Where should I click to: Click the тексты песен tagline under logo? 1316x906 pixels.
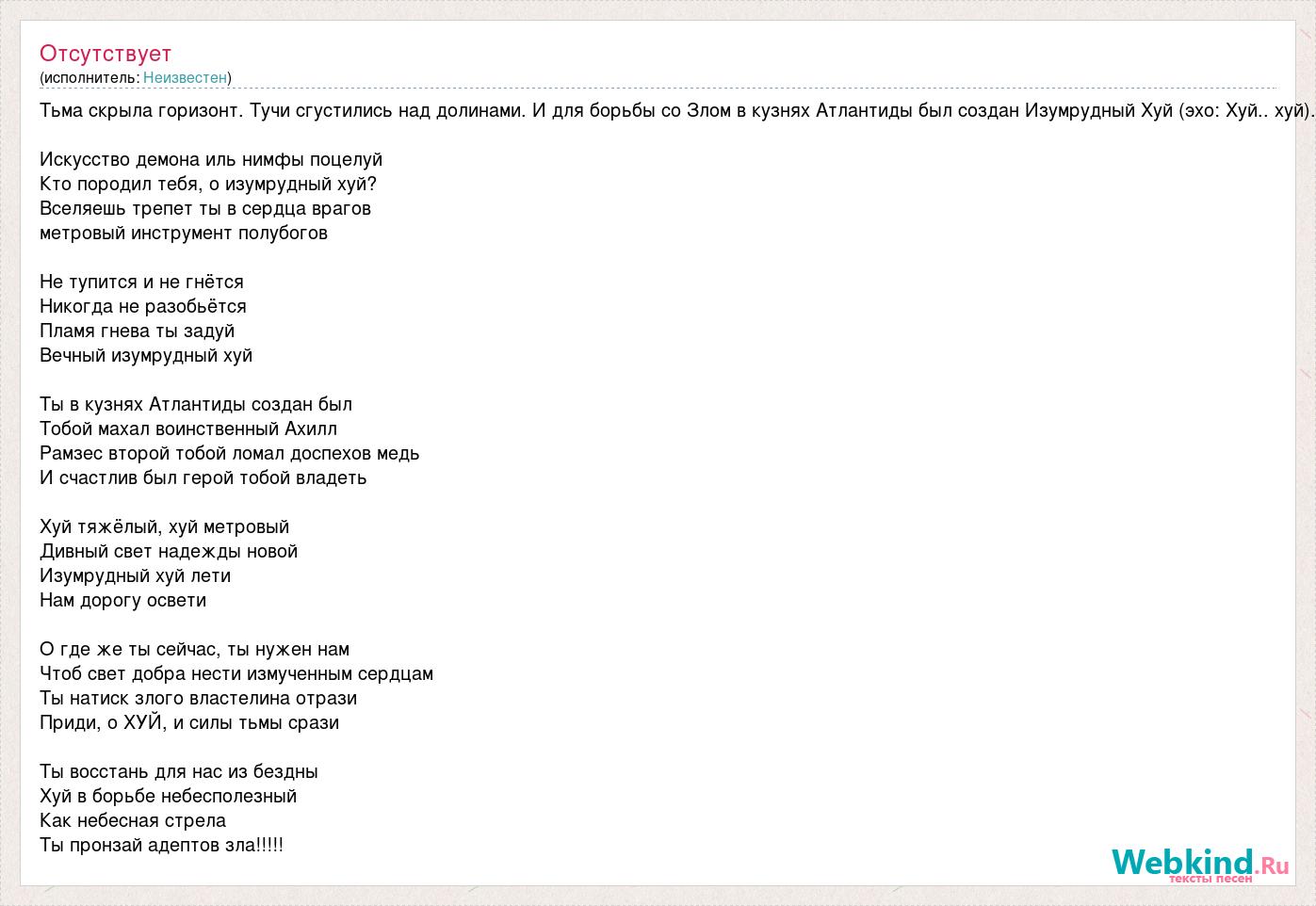pos(1210,878)
